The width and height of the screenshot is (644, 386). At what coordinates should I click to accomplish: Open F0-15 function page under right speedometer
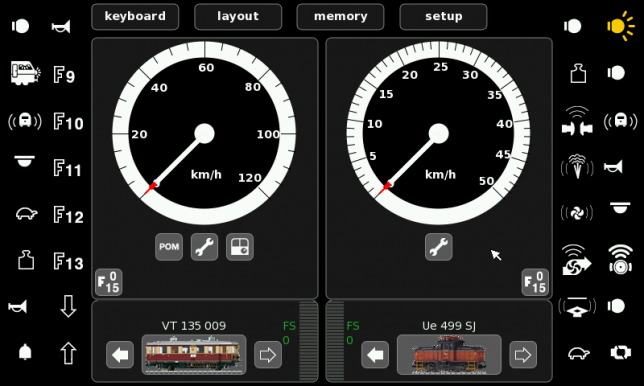[x=535, y=283]
